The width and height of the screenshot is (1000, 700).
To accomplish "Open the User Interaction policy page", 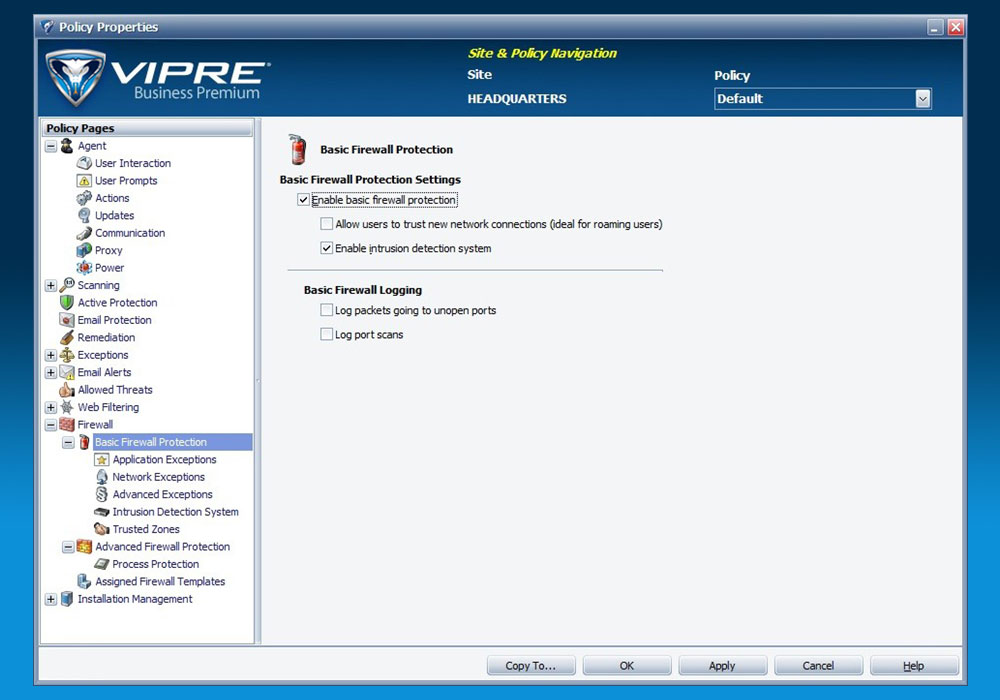I will pyautogui.click(x=133, y=163).
